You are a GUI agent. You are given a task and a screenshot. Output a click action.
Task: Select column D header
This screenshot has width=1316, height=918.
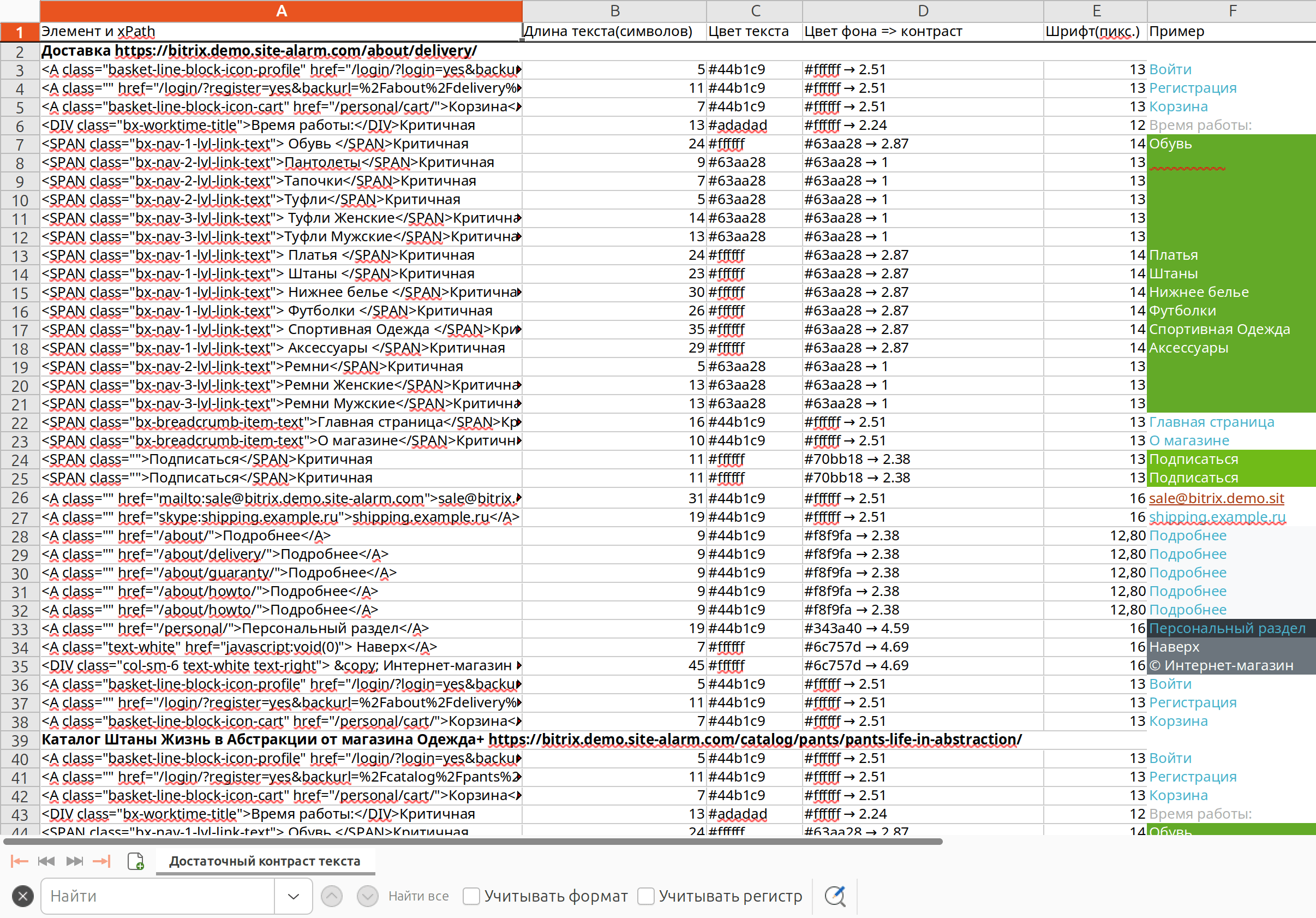(923, 11)
